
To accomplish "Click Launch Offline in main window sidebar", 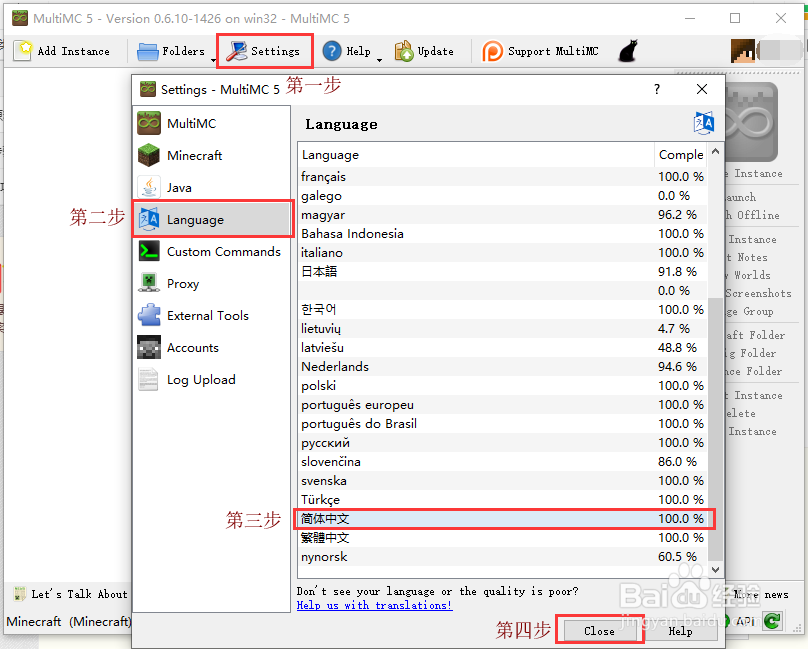I will tap(753, 215).
